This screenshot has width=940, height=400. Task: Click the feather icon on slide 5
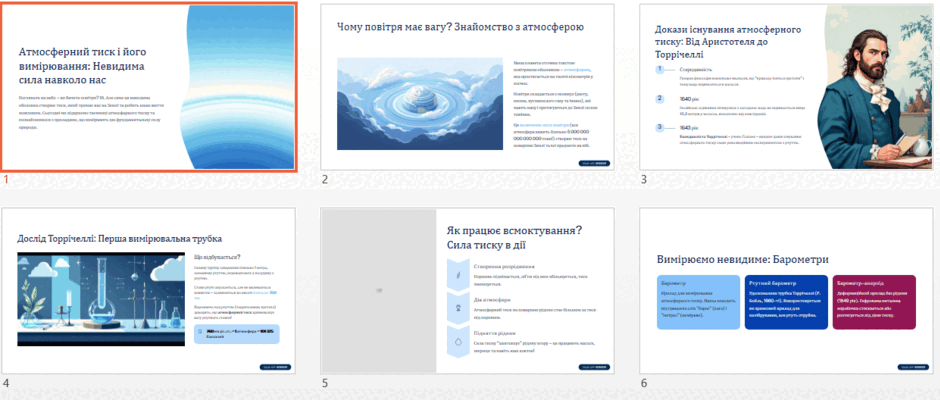tap(458, 275)
